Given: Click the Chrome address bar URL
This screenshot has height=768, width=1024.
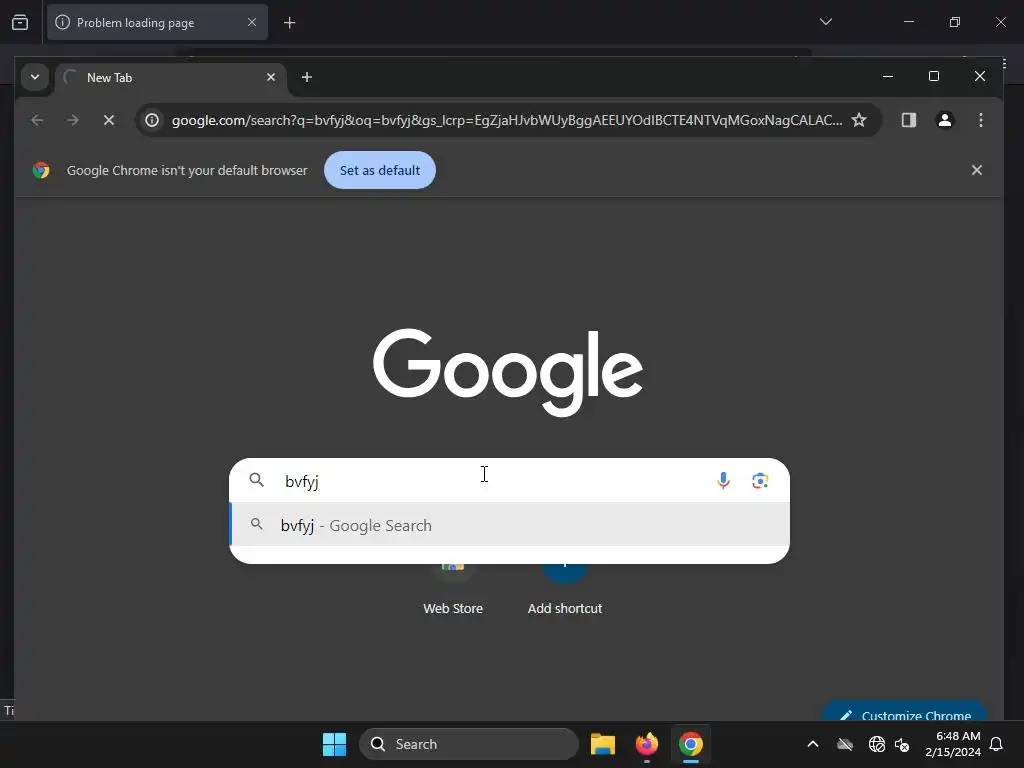Looking at the screenshot, I should point(507,120).
